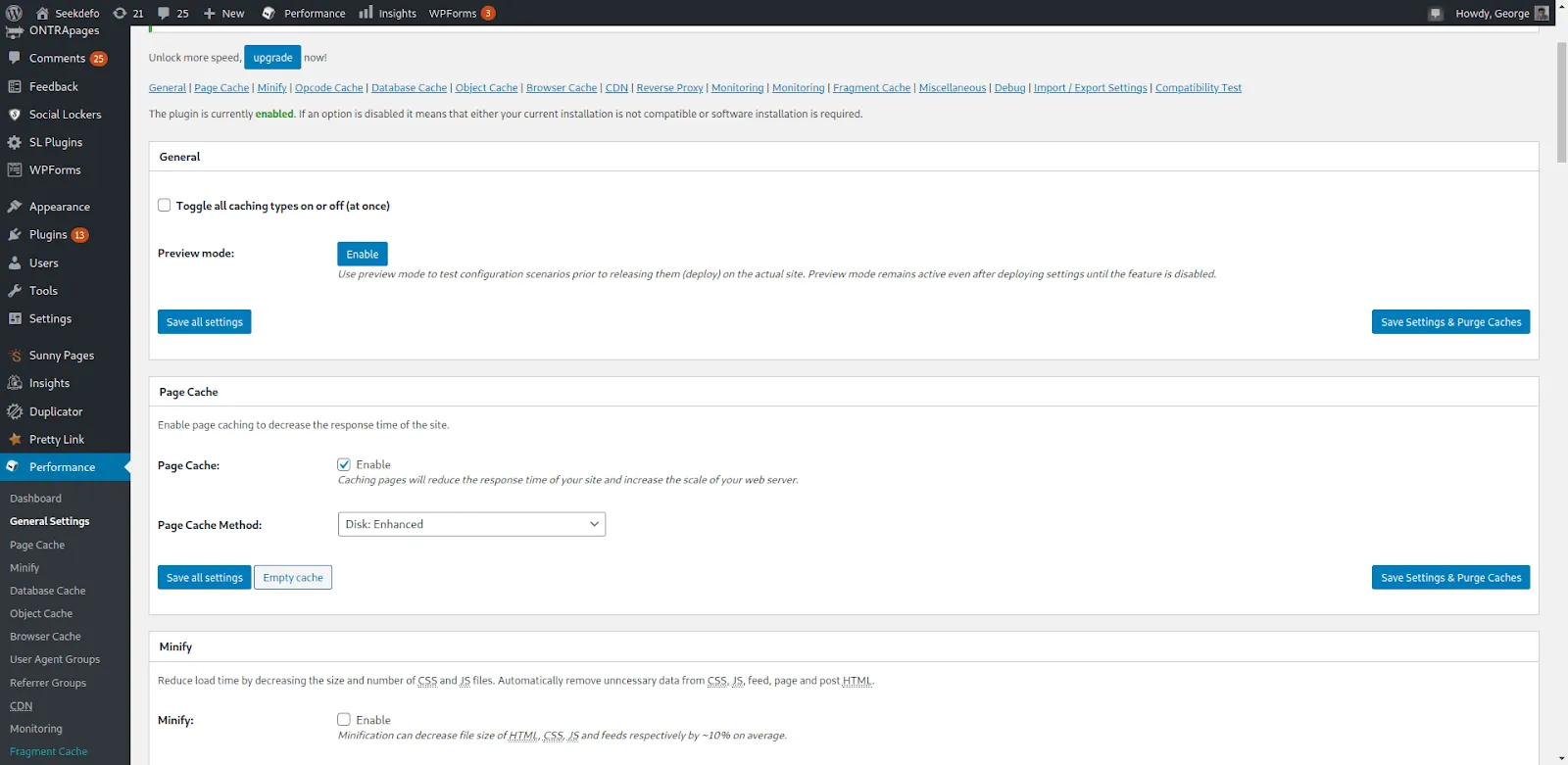
Task: Click the notification icon beside Howdy
Action: [1436, 14]
